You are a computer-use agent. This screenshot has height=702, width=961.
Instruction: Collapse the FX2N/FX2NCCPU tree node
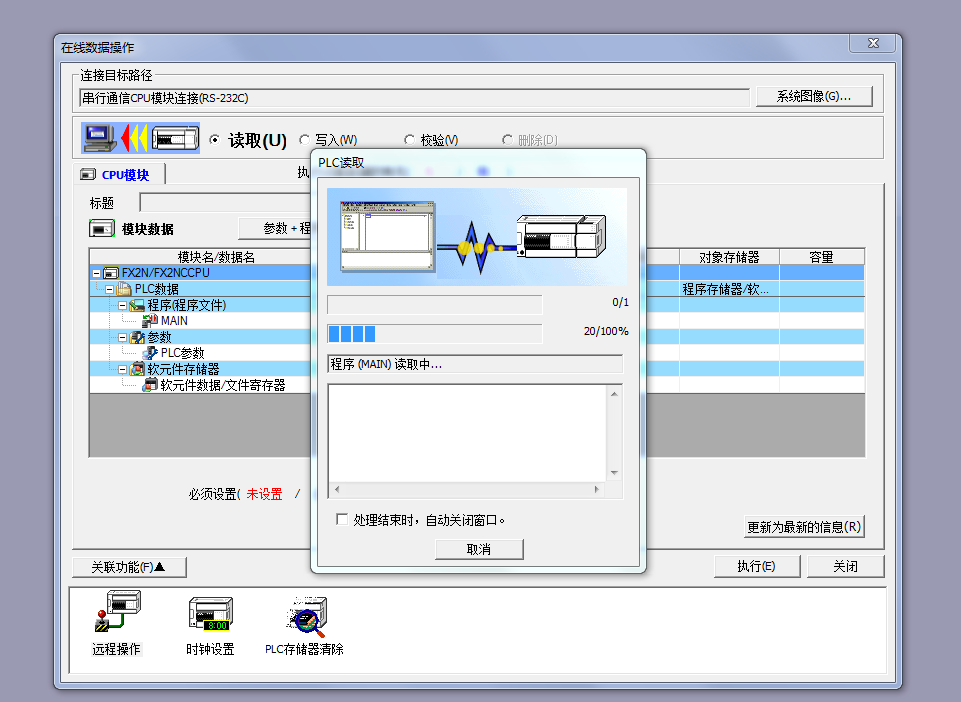pyautogui.click(x=96, y=273)
